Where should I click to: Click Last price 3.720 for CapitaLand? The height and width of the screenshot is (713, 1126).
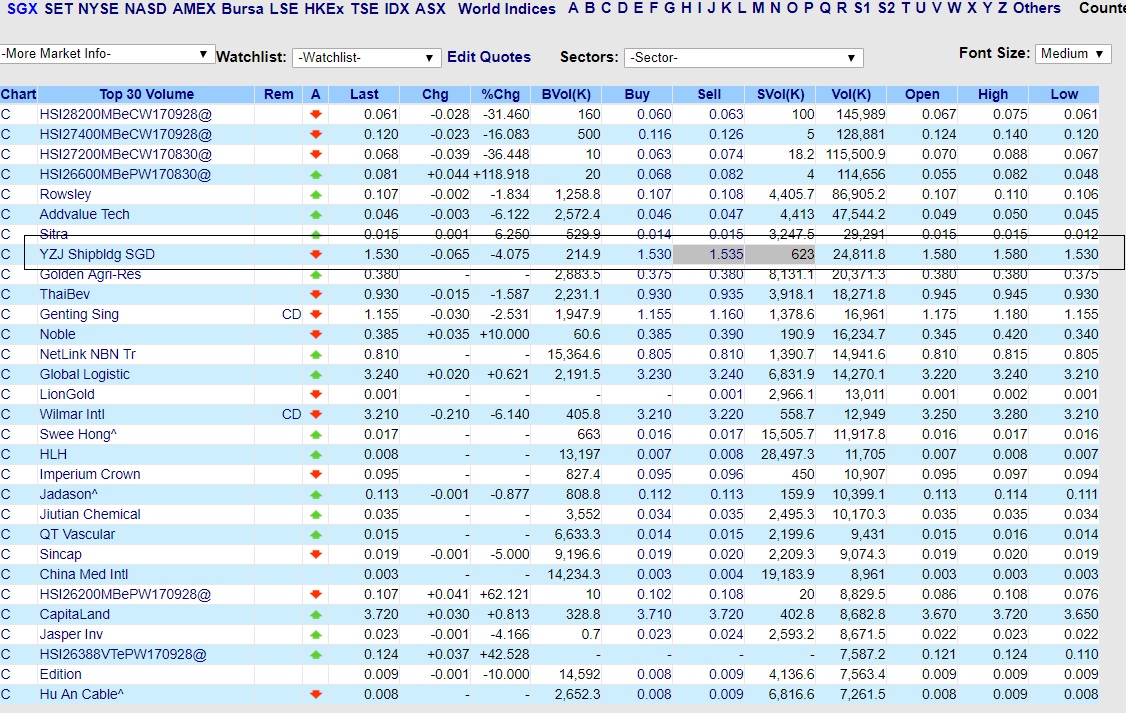381,615
